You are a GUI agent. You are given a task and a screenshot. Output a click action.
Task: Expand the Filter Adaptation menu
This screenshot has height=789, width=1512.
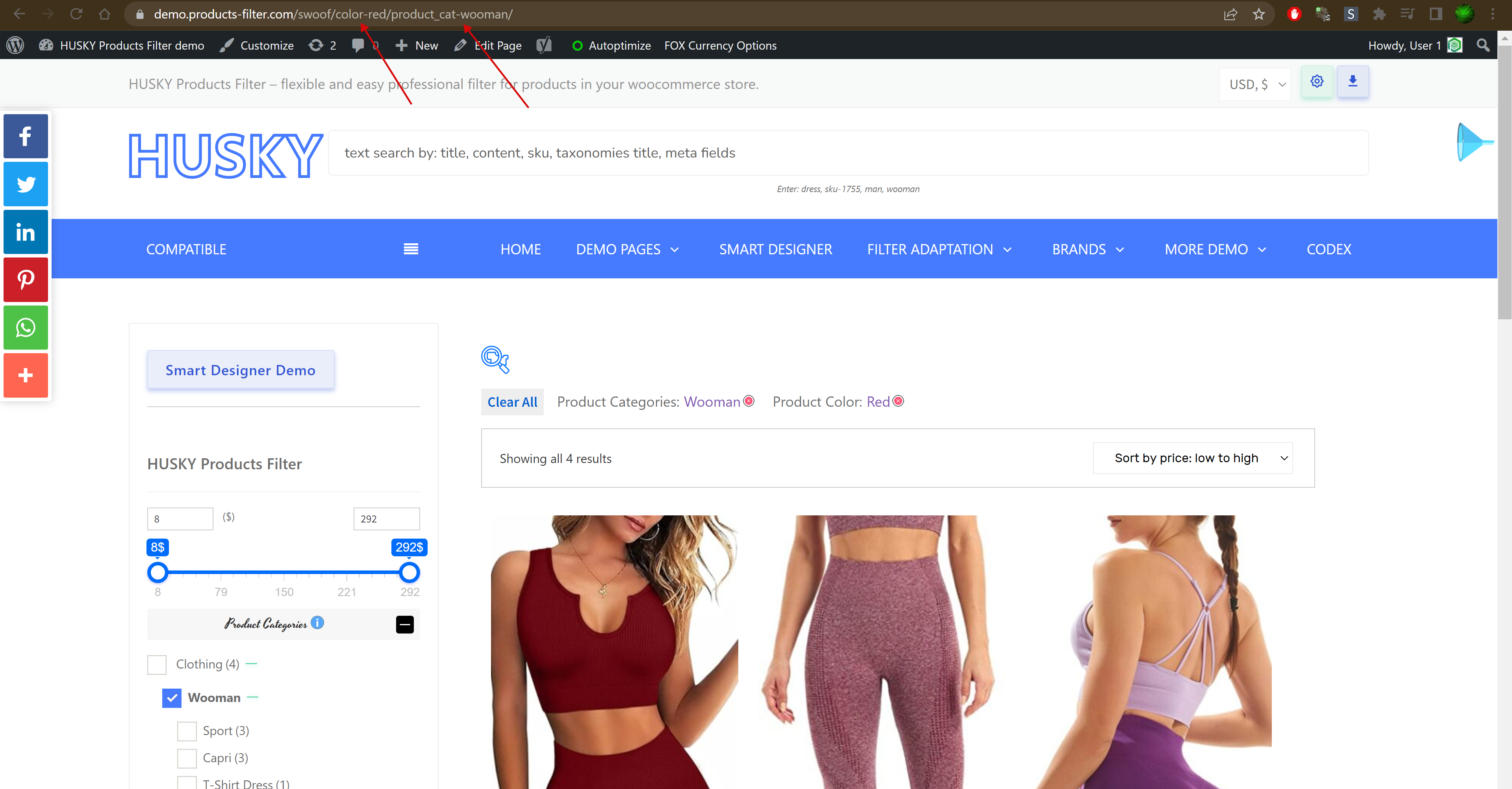pyautogui.click(x=939, y=250)
